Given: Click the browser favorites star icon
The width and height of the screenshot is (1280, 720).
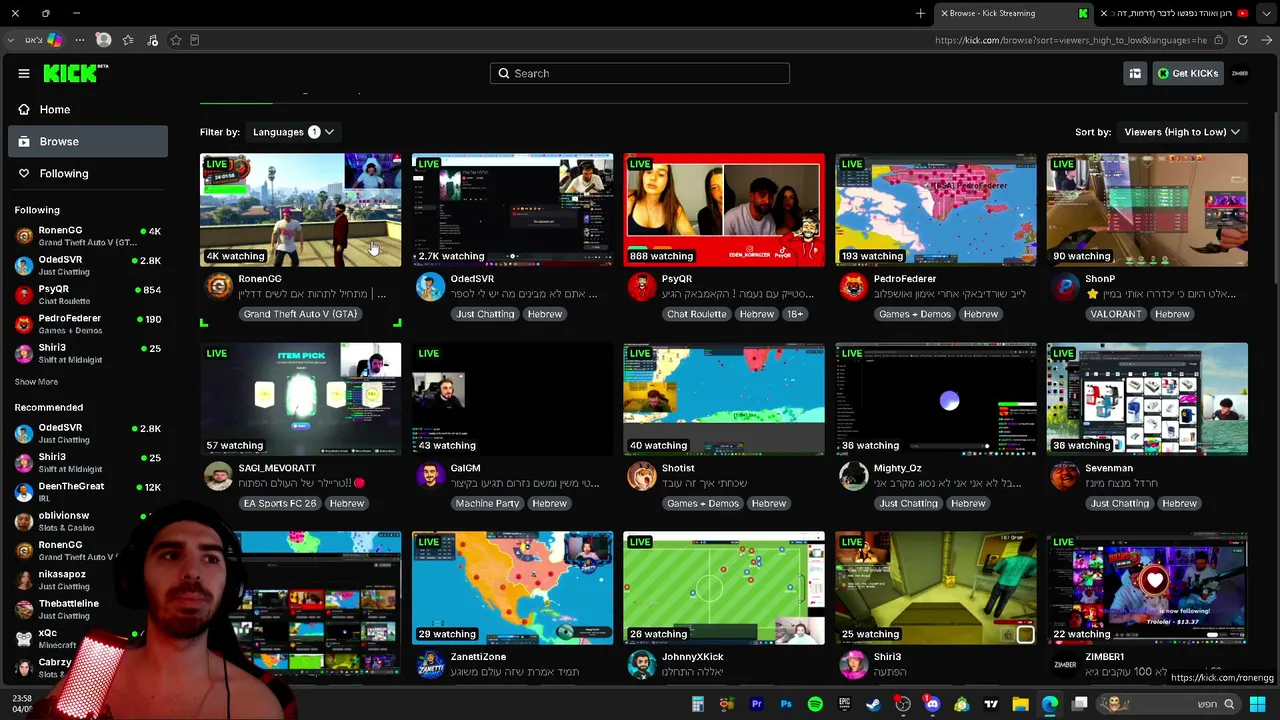Looking at the screenshot, I should tap(176, 40).
